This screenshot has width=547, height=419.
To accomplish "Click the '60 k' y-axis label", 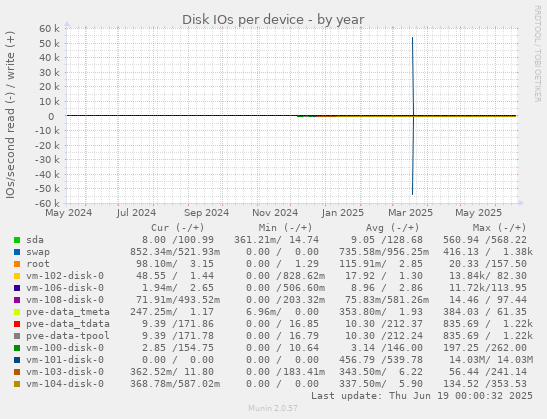I will [49, 29].
